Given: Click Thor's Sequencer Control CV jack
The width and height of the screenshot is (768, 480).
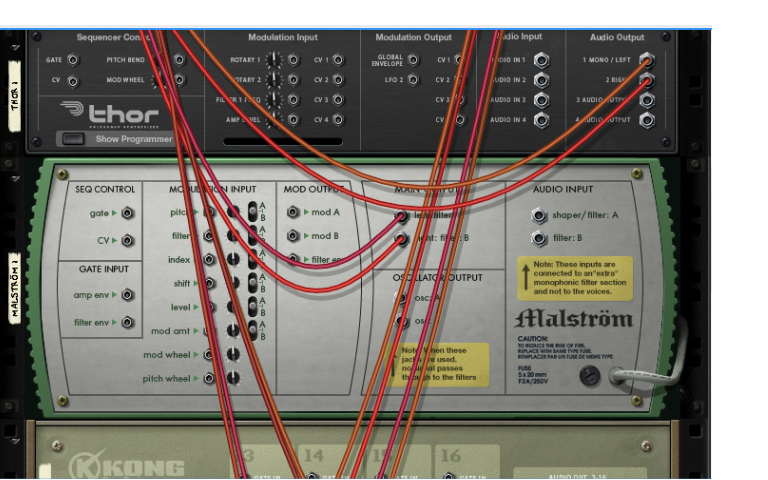Looking at the screenshot, I should [72, 81].
